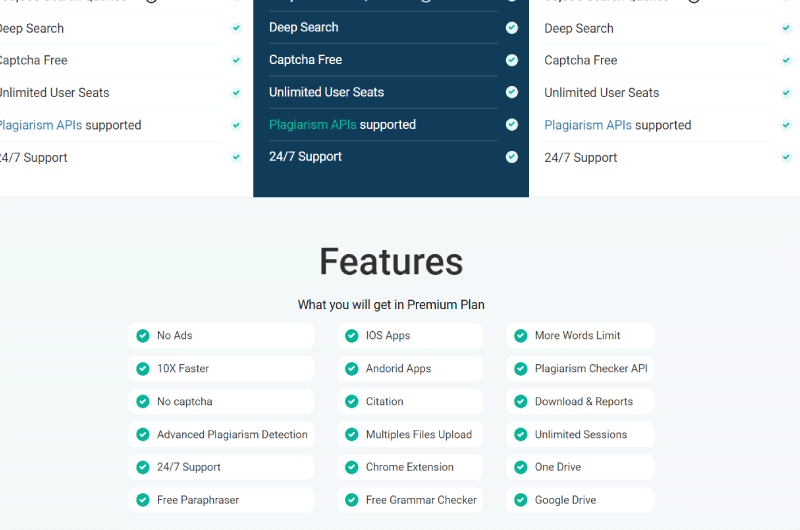Click Deep Search checkmark in dark middle plan
The image size is (800, 530).
click(512, 28)
